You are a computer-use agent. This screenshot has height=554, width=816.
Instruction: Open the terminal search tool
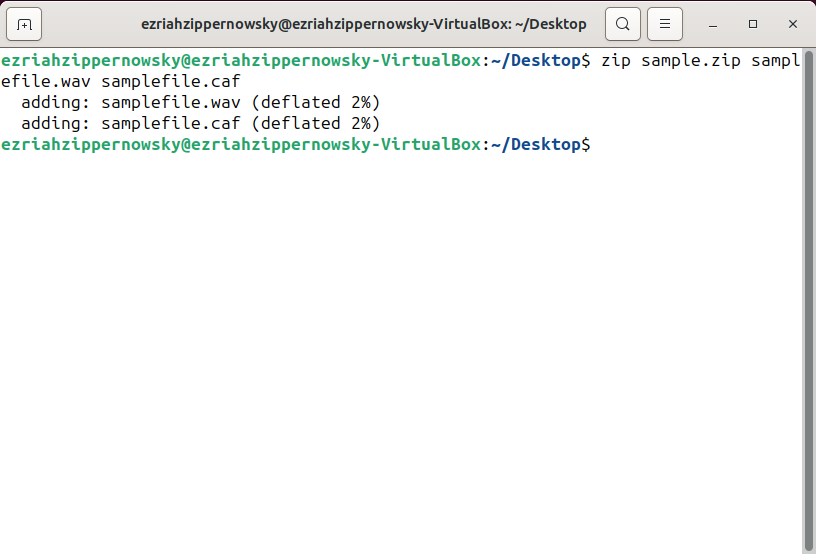pyautogui.click(x=622, y=24)
